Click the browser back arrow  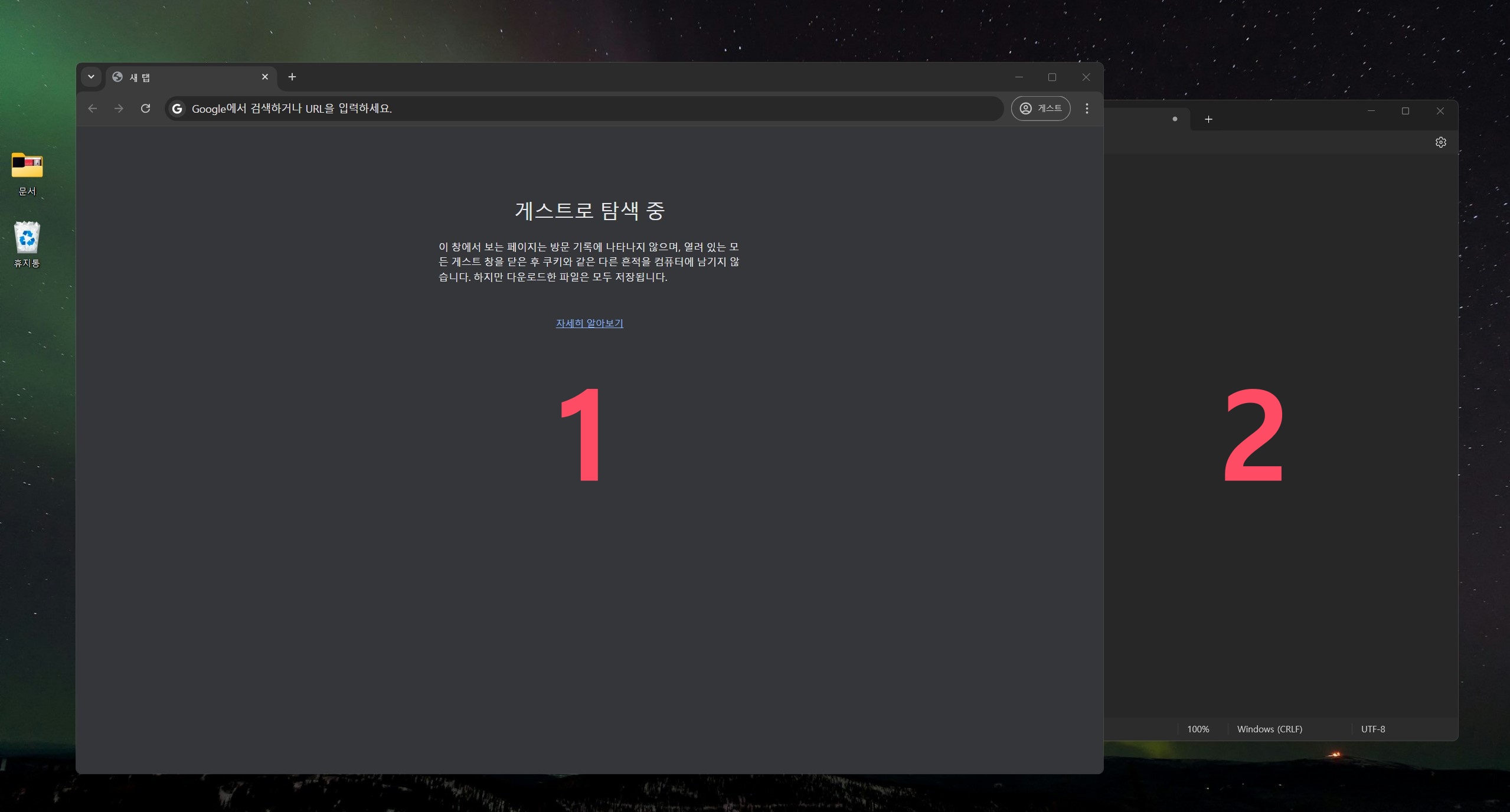93,109
